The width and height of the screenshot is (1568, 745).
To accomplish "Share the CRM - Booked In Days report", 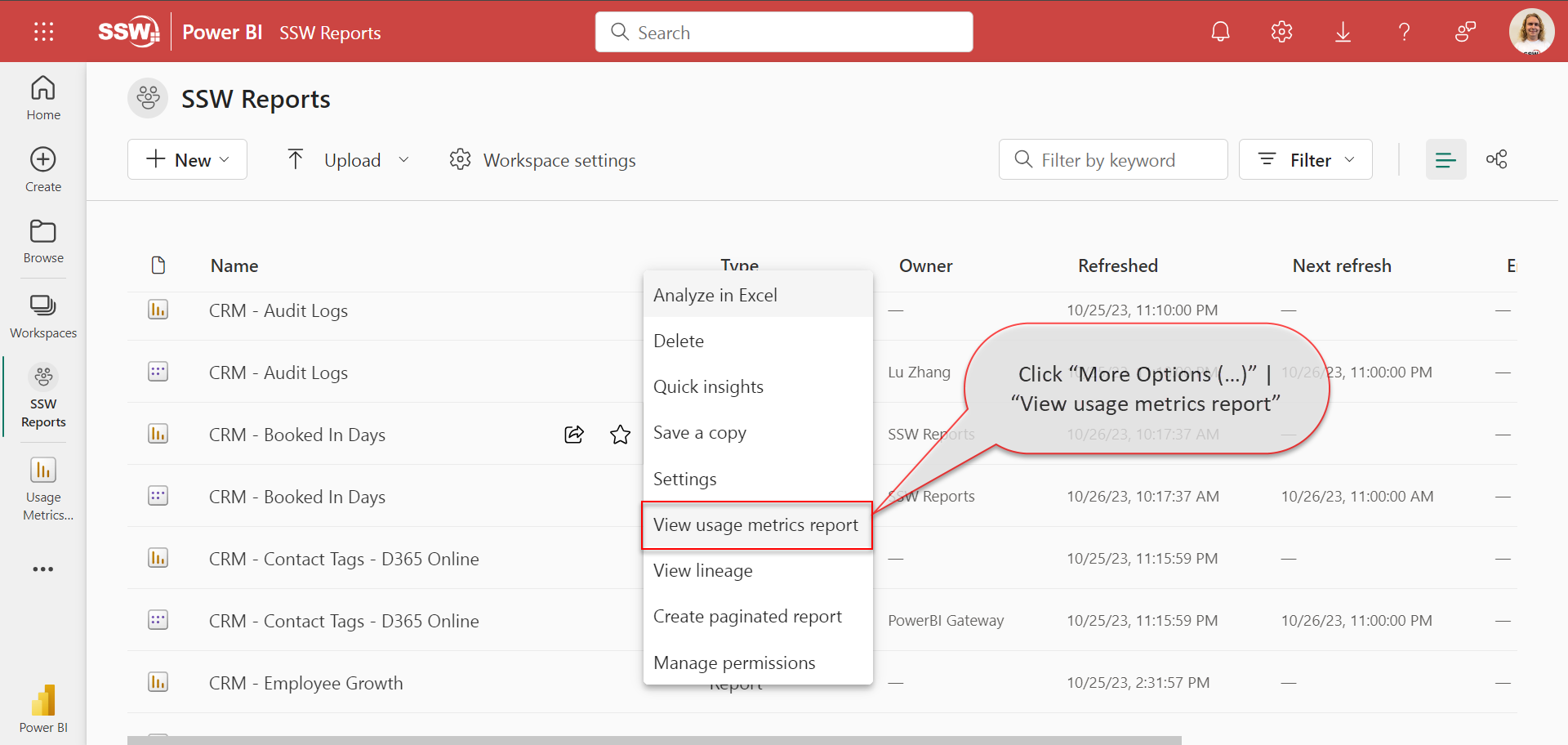I will [574, 435].
